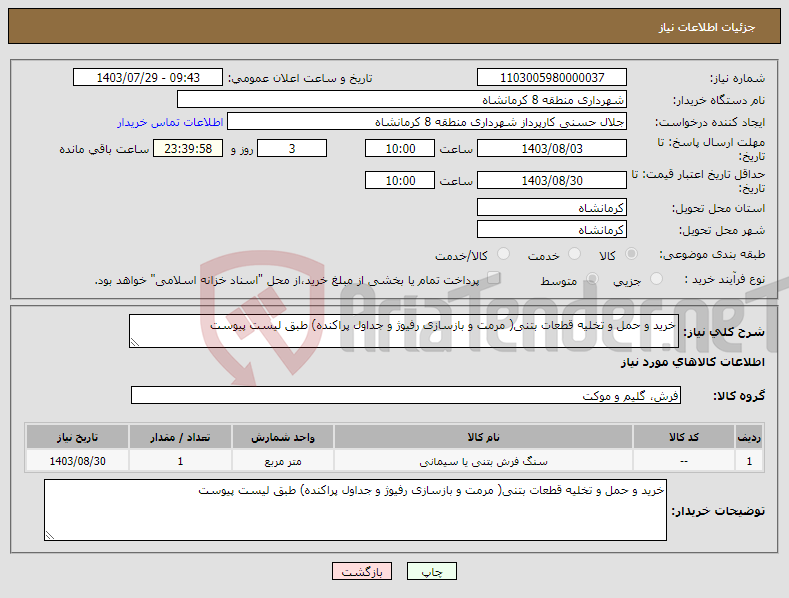Click the طبقه بندی موضوعی label

pyautogui.click(x=712, y=255)
